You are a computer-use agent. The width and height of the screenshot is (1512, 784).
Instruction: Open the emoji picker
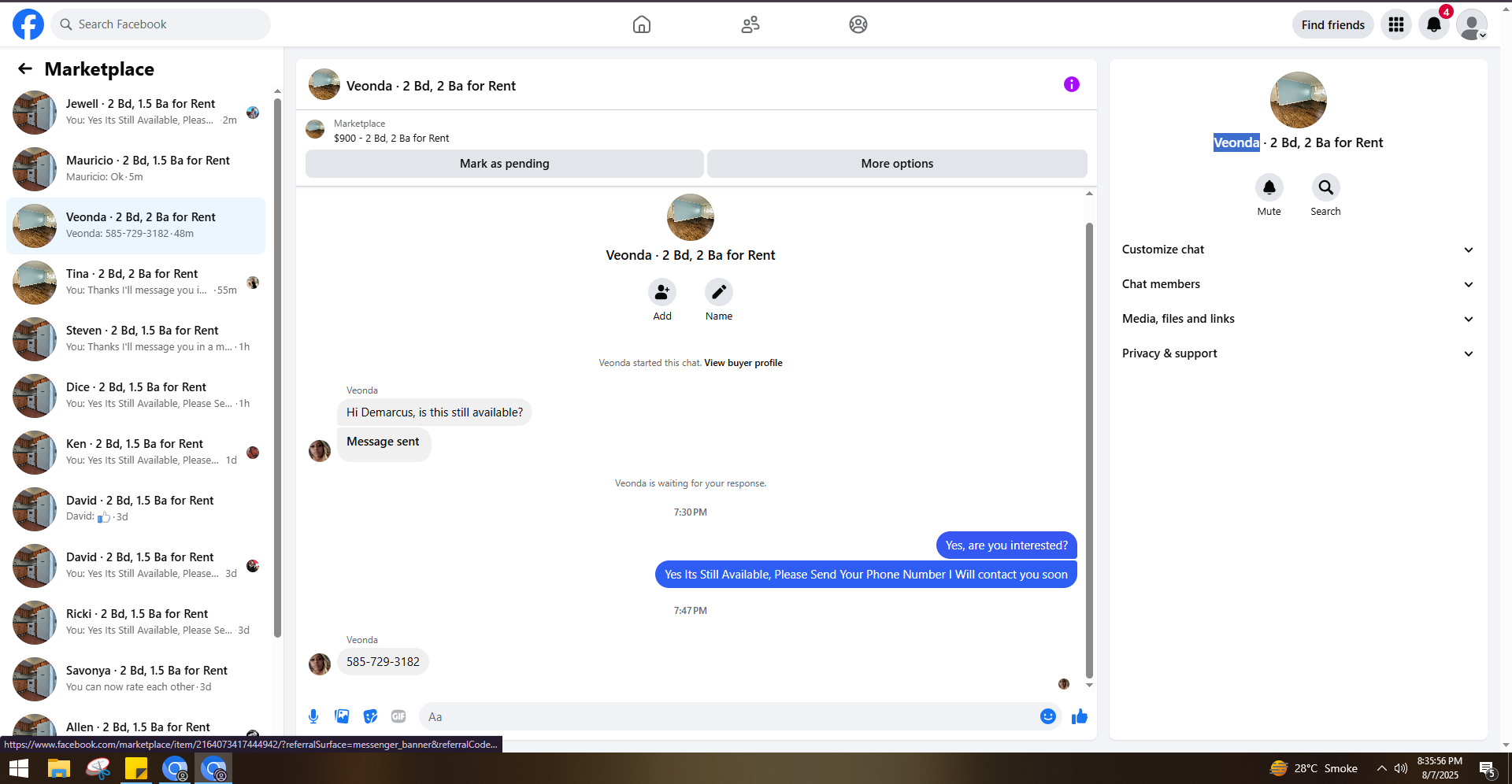(1048, 716)
